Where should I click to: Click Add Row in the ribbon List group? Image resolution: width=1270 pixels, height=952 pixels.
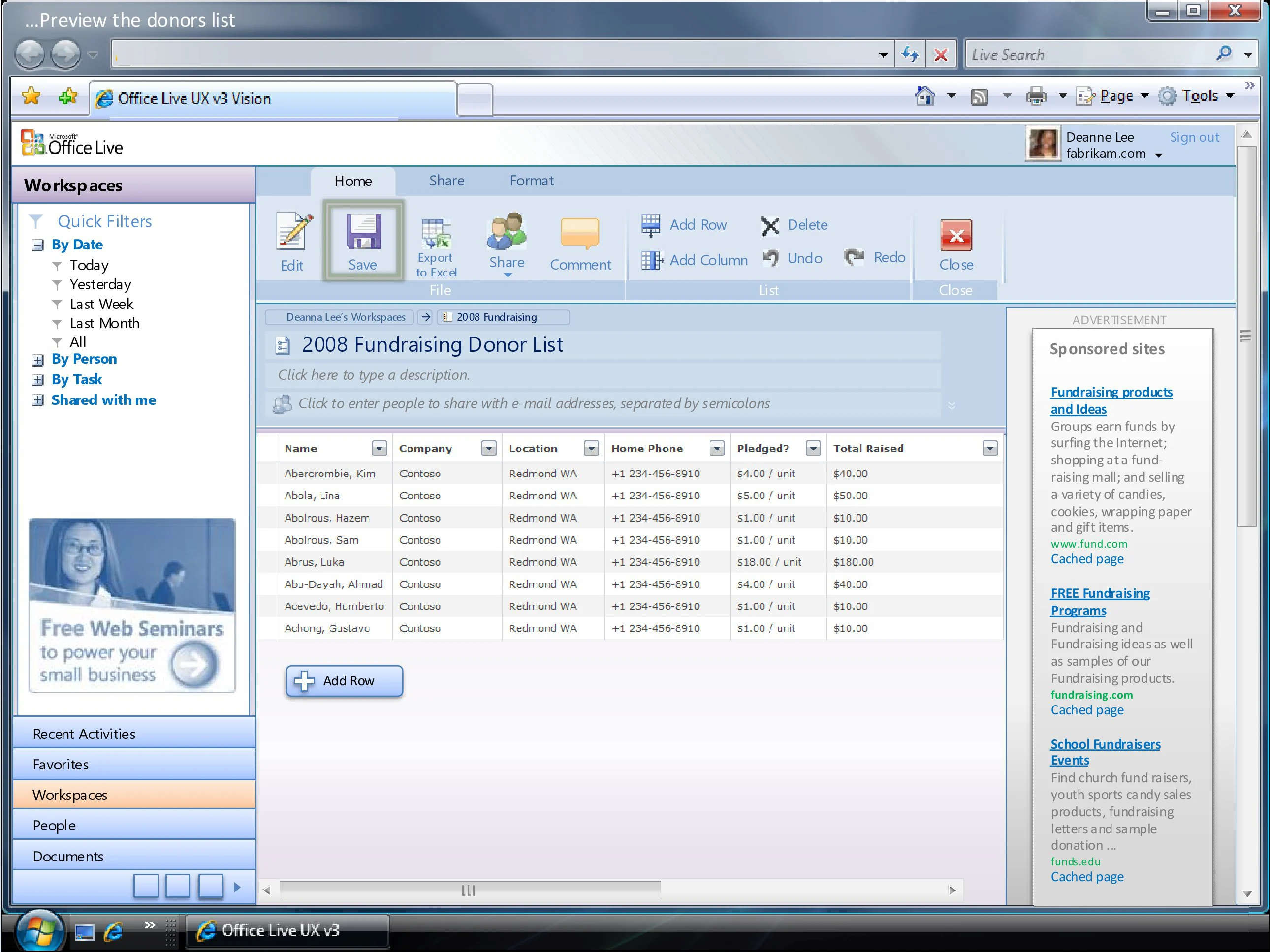pyautogui.click(x=684, y=225)
